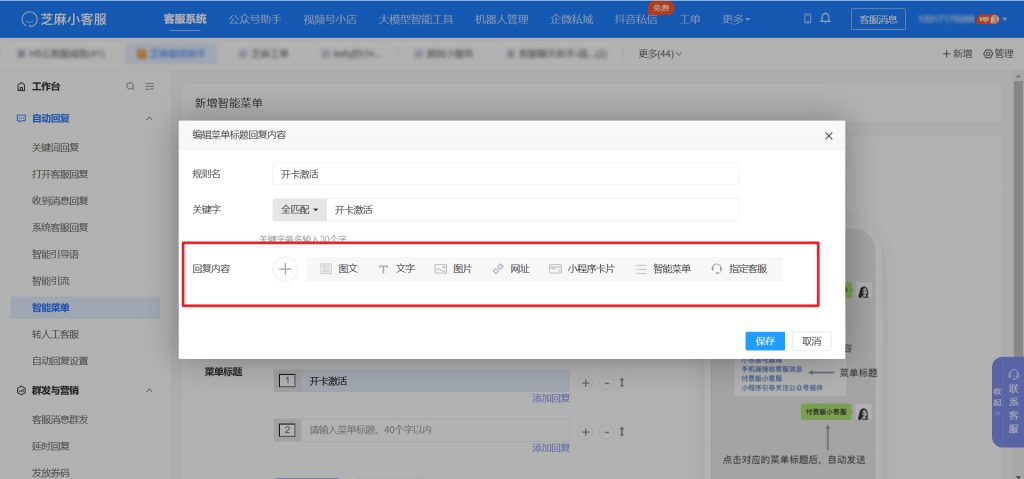Open 打开客服回复 in the sidebar

pos(60,174)
